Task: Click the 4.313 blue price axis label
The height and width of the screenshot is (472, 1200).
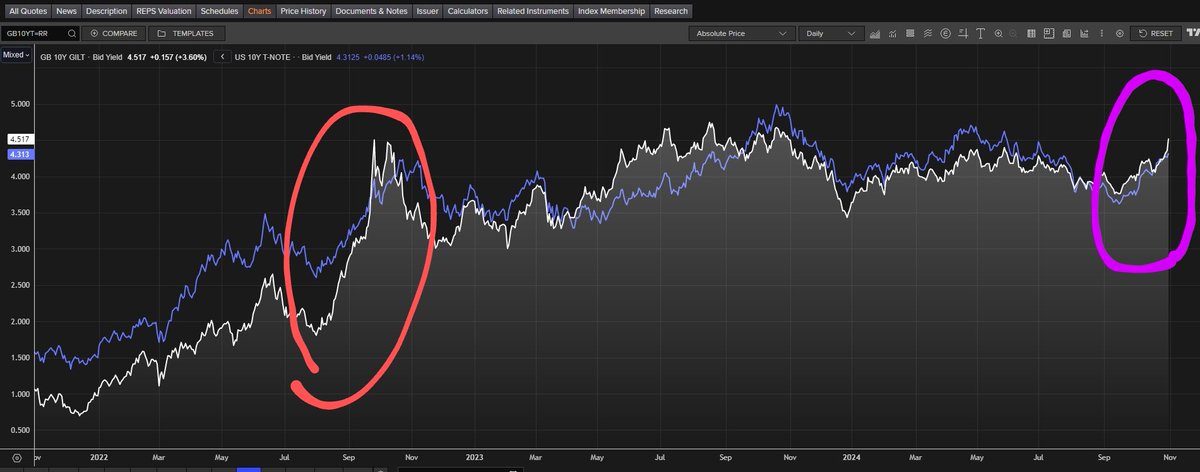Action: [19, 154]
